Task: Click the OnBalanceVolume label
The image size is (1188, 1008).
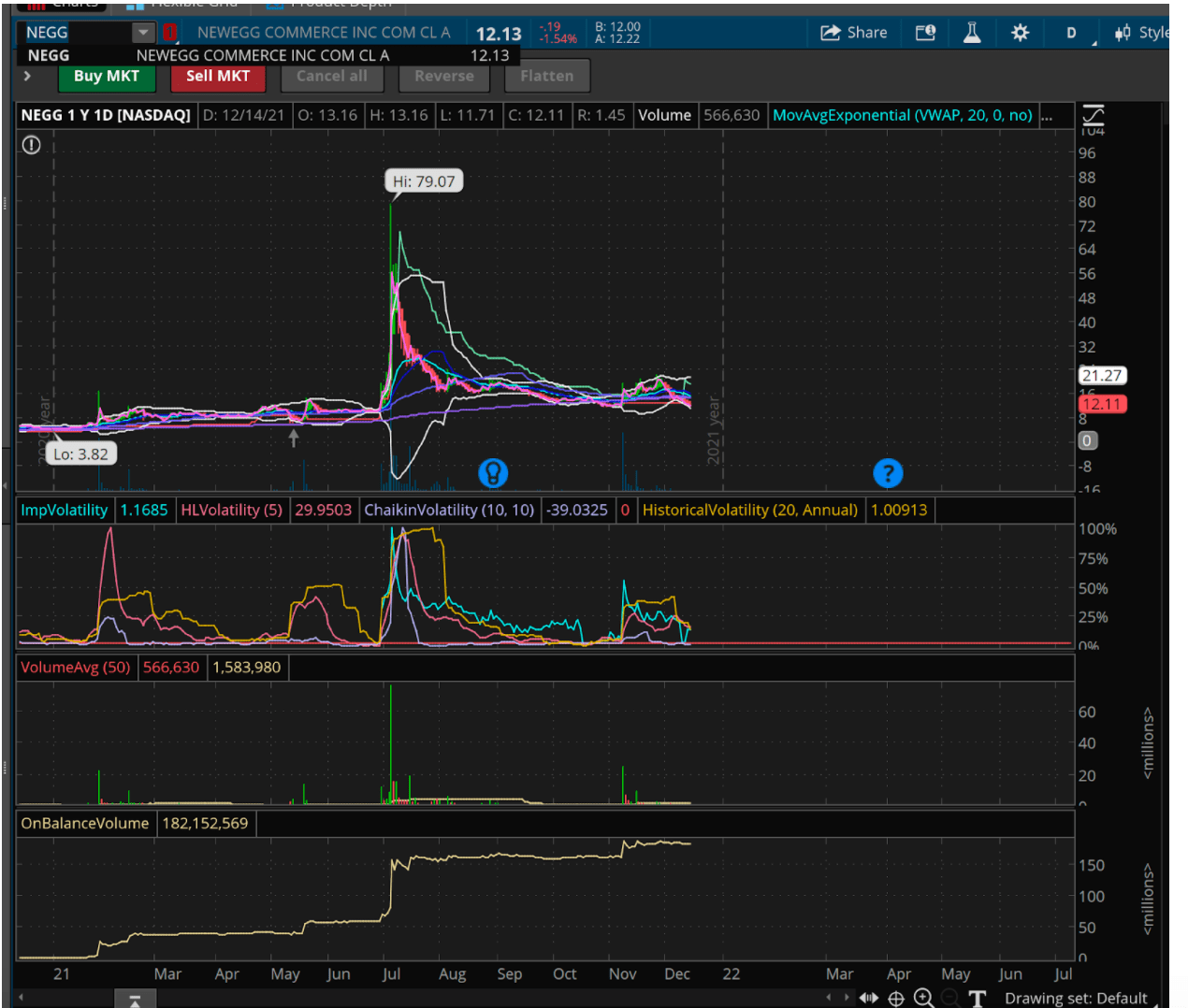Action: [x=85, y=823]
